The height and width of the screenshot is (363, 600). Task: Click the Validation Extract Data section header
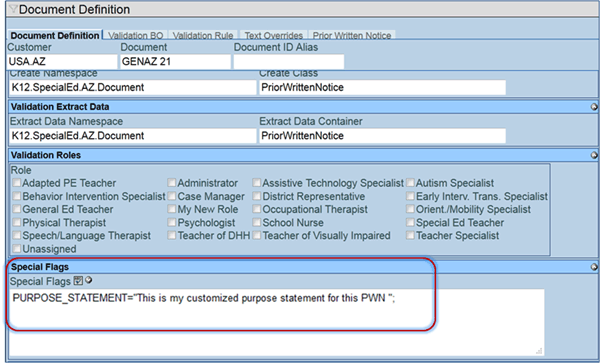303,107
